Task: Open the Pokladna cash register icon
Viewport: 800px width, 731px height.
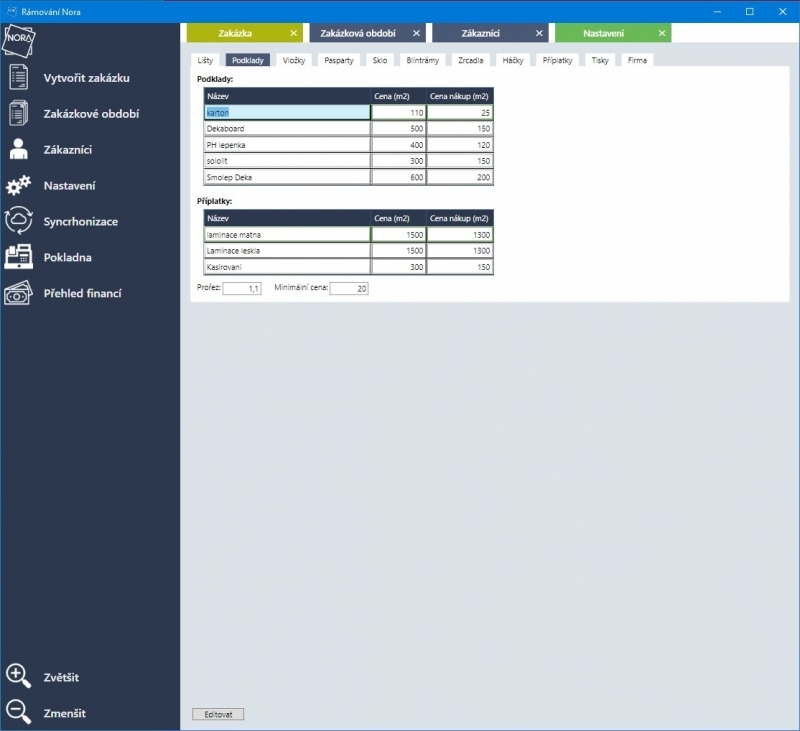Action: [x=19, y=257]
